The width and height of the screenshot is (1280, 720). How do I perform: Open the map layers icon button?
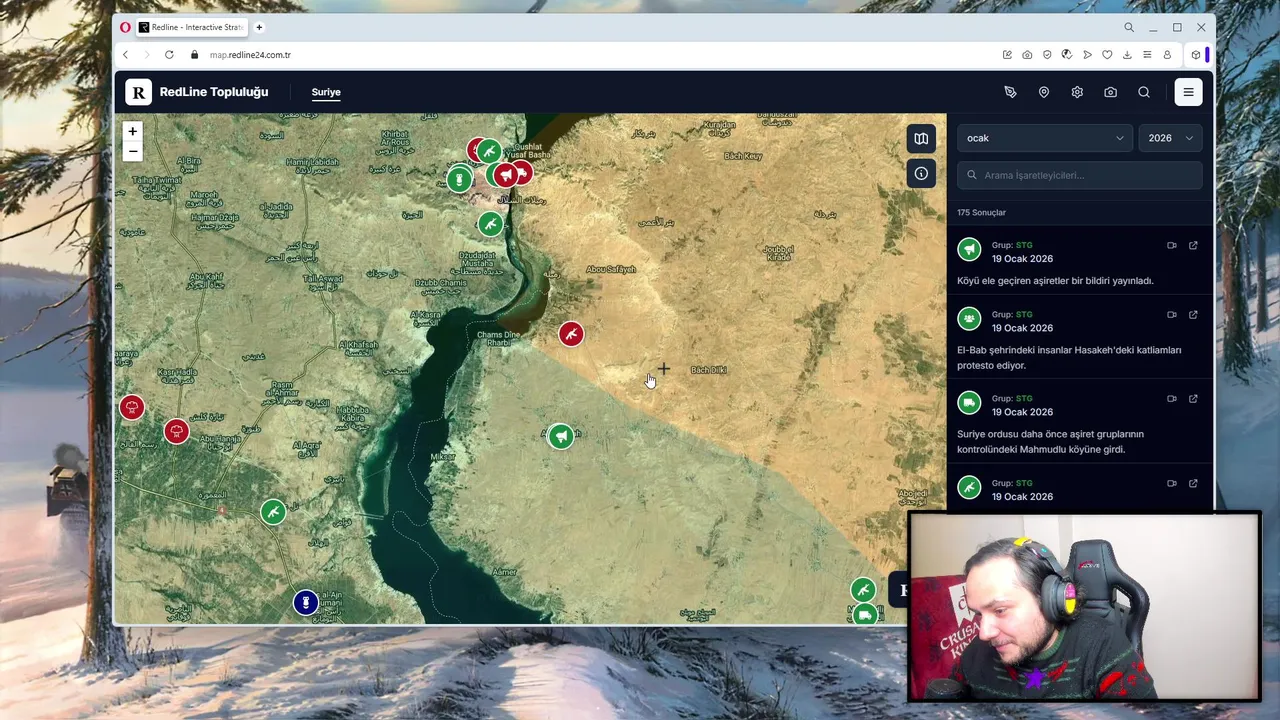[921, 139]
